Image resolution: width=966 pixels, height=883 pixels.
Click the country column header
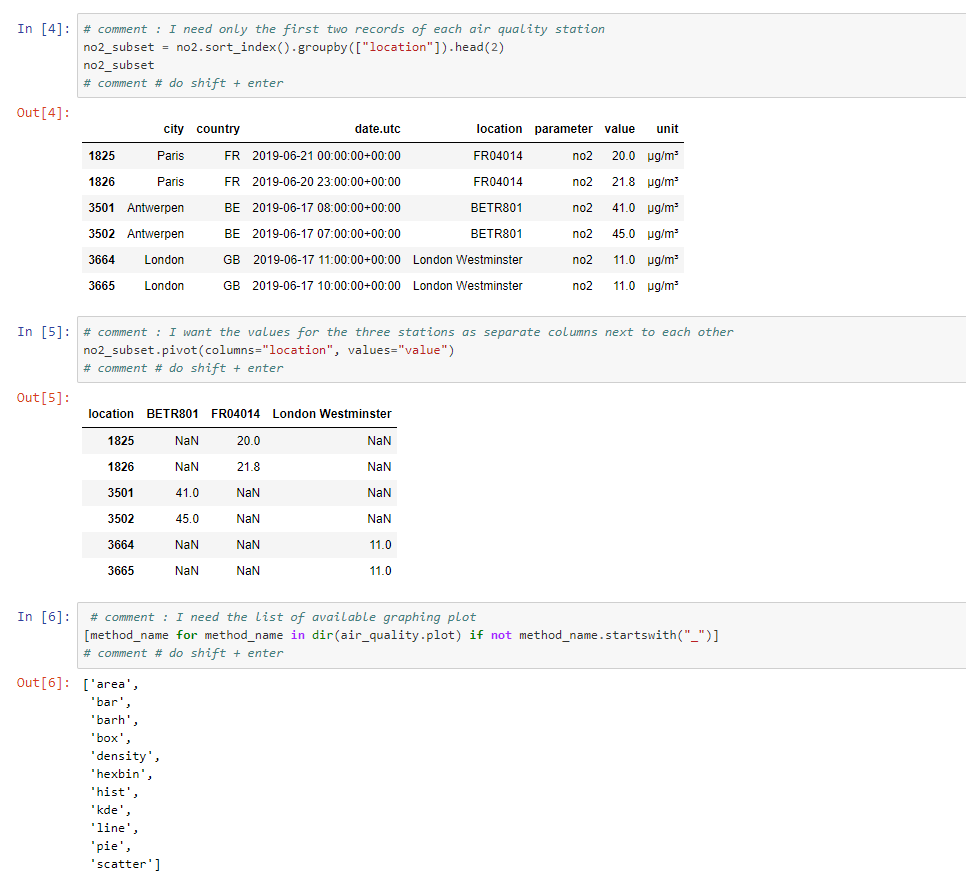point(218,129)
